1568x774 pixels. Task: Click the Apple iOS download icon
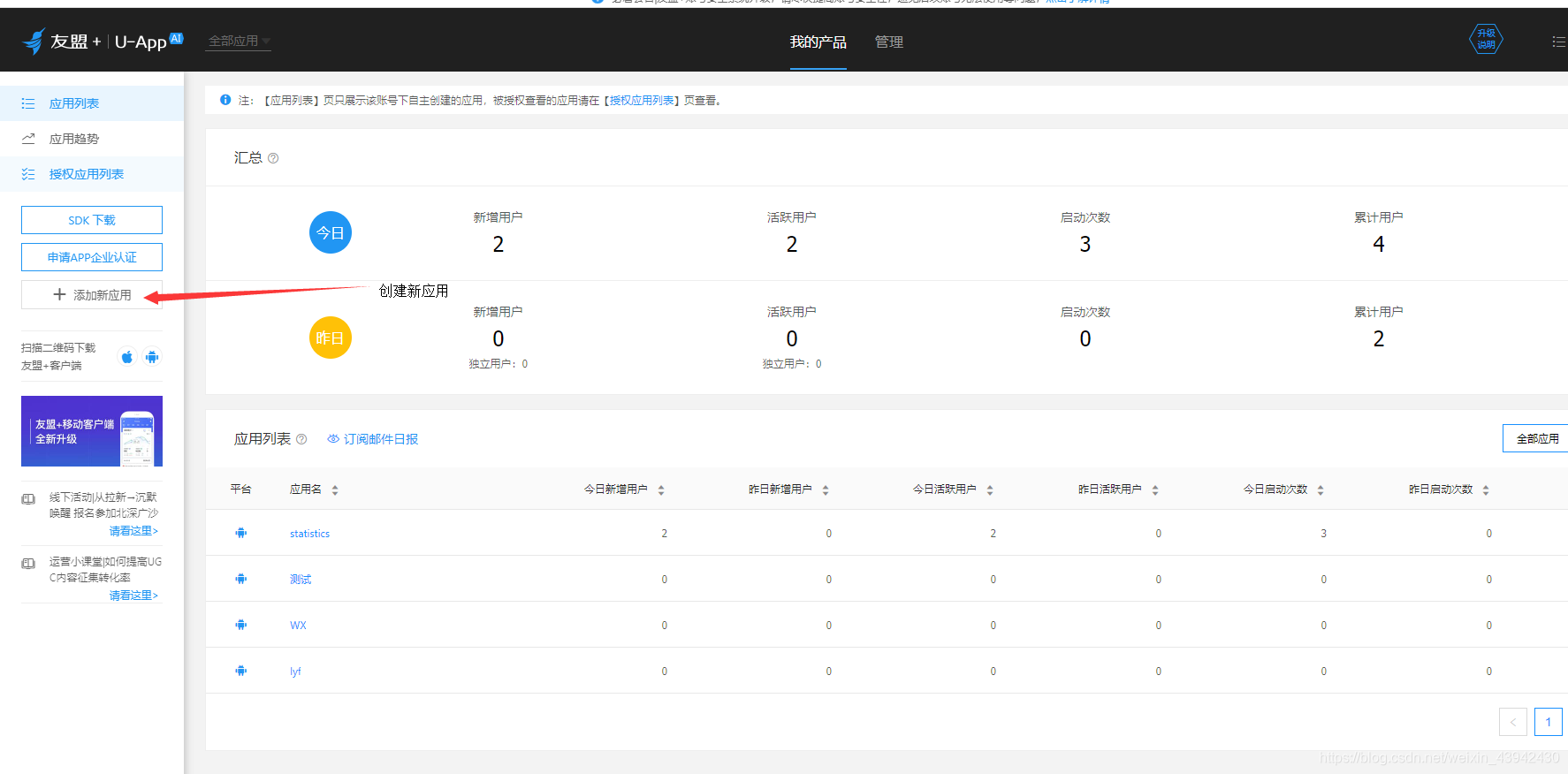tap(127, 357)
